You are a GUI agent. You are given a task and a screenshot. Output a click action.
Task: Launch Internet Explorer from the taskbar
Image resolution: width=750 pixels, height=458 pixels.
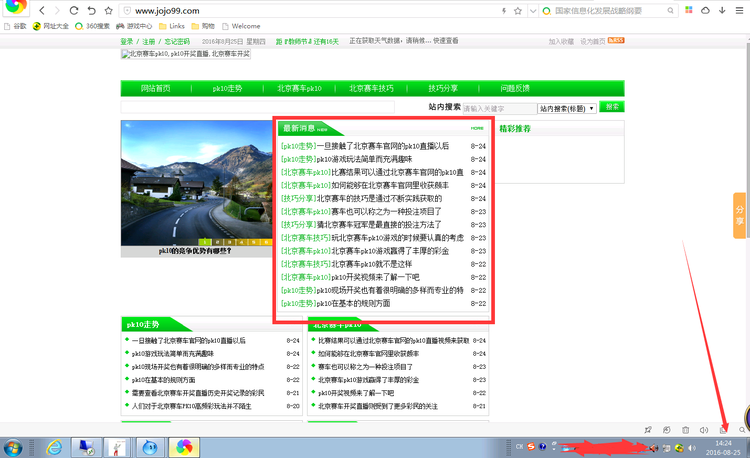[54, 448]
